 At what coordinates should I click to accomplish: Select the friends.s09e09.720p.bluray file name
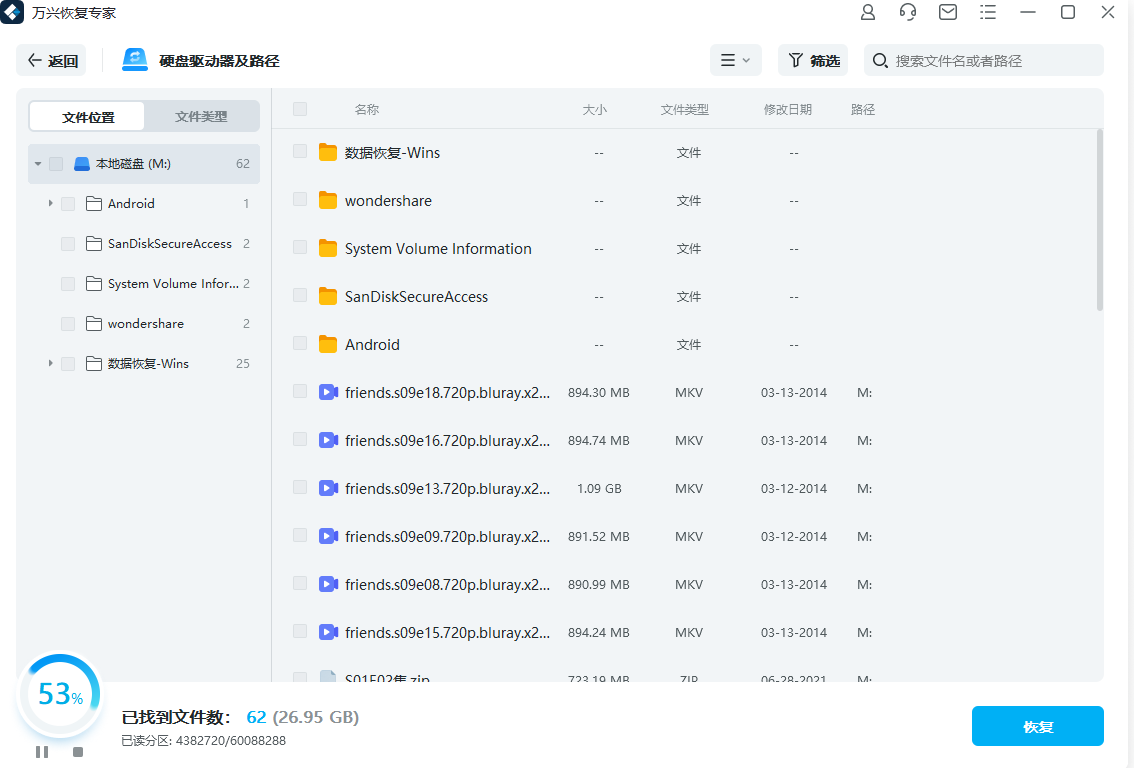[447, 537]
